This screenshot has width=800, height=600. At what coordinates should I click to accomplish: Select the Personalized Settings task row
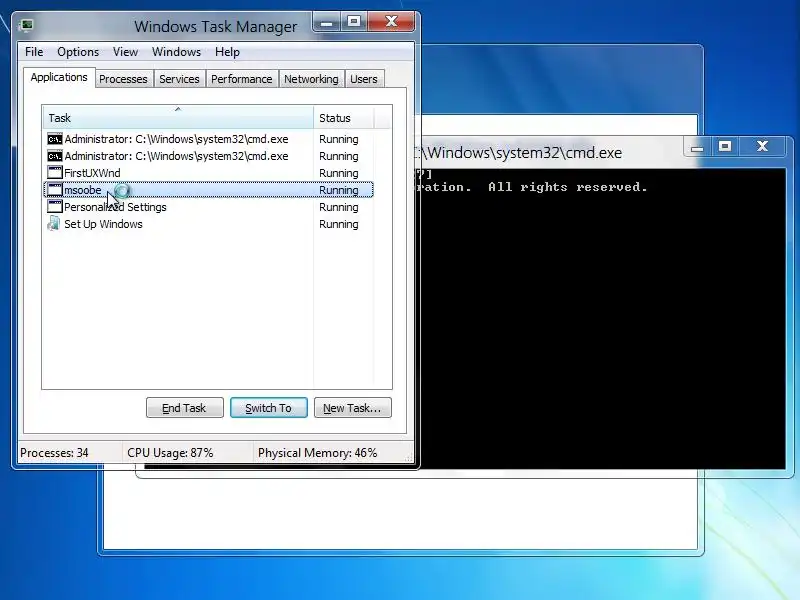(209, 207)
